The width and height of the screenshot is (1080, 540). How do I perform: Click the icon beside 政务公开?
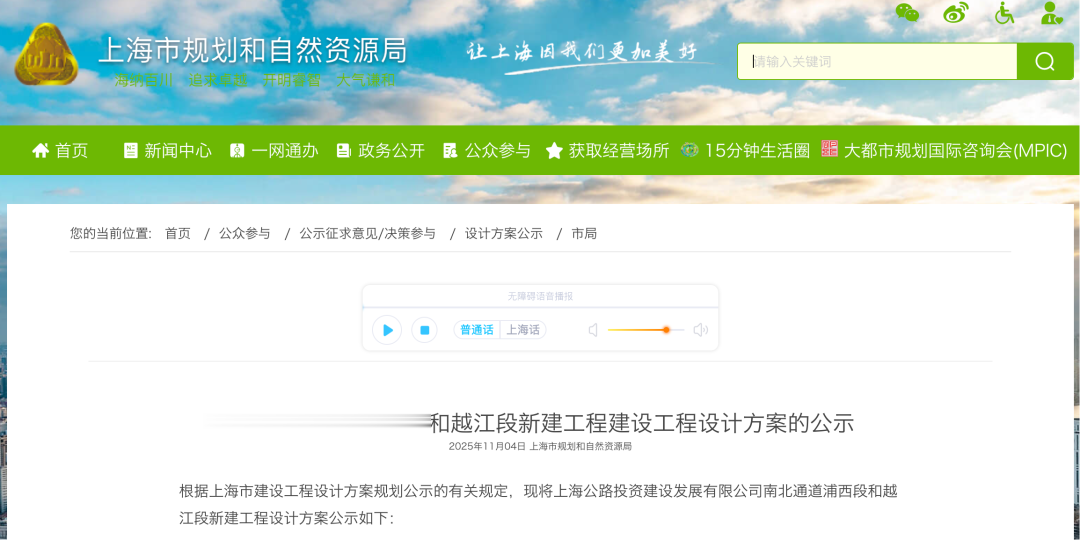tap(344, 150)
